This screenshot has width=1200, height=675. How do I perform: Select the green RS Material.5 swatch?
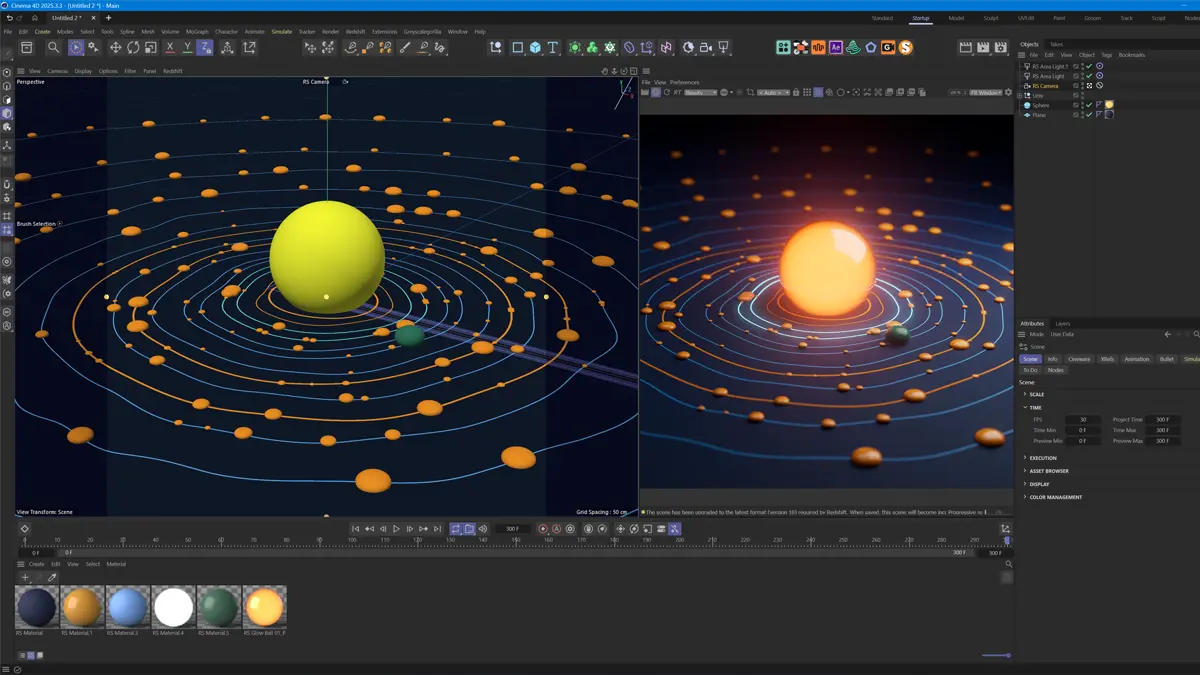point(219,607)
